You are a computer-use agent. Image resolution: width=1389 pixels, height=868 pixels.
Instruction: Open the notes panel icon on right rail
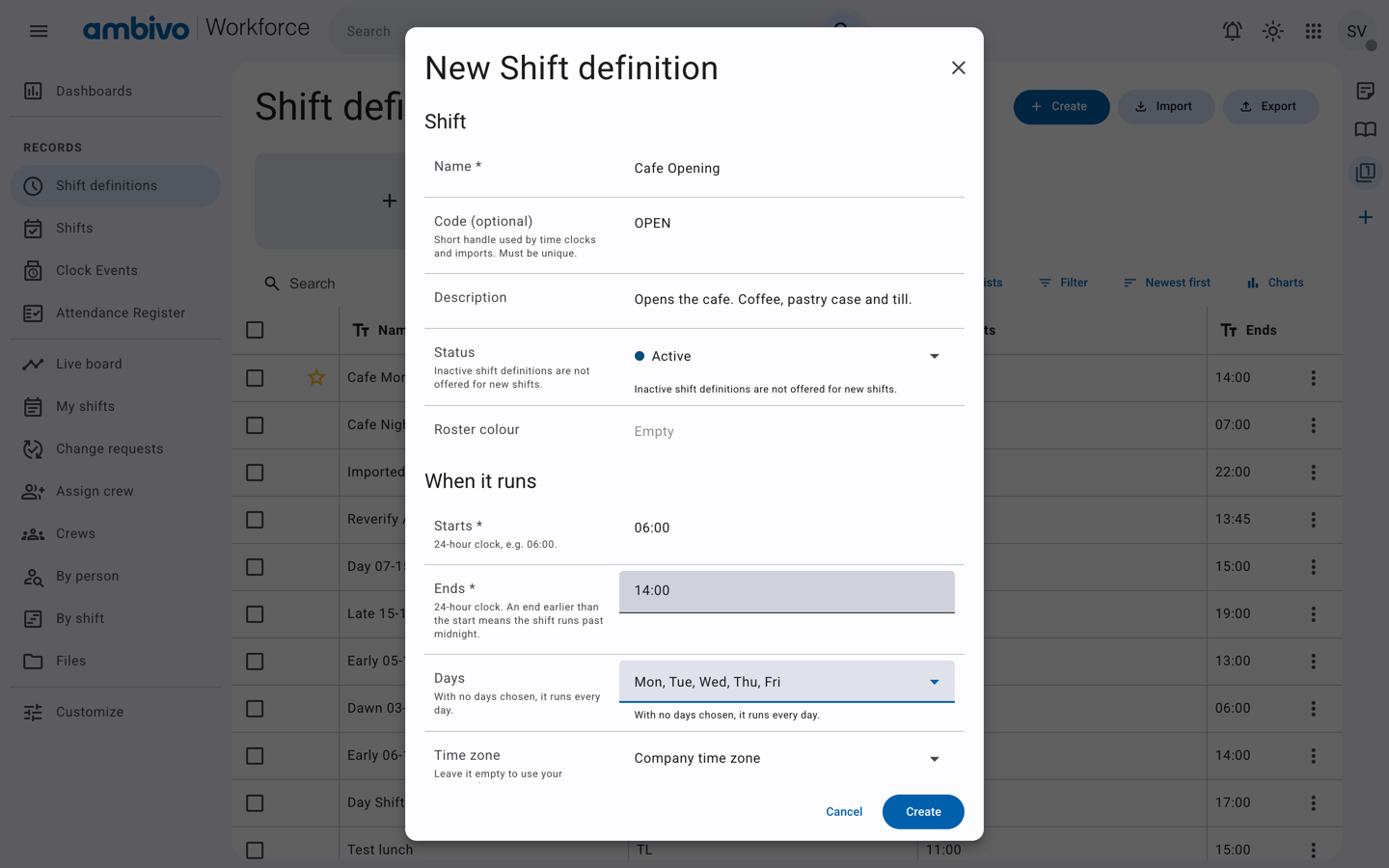coord(1365,91)
